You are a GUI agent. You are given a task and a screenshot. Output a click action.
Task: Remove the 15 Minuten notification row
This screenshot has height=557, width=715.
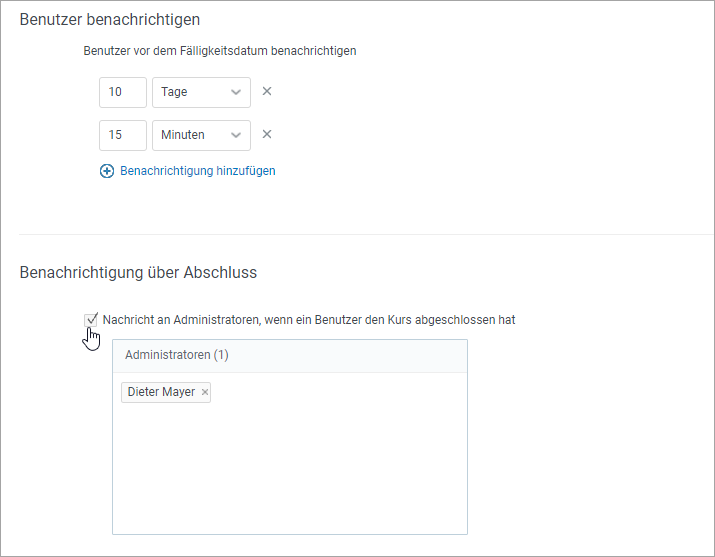[267, 134]
